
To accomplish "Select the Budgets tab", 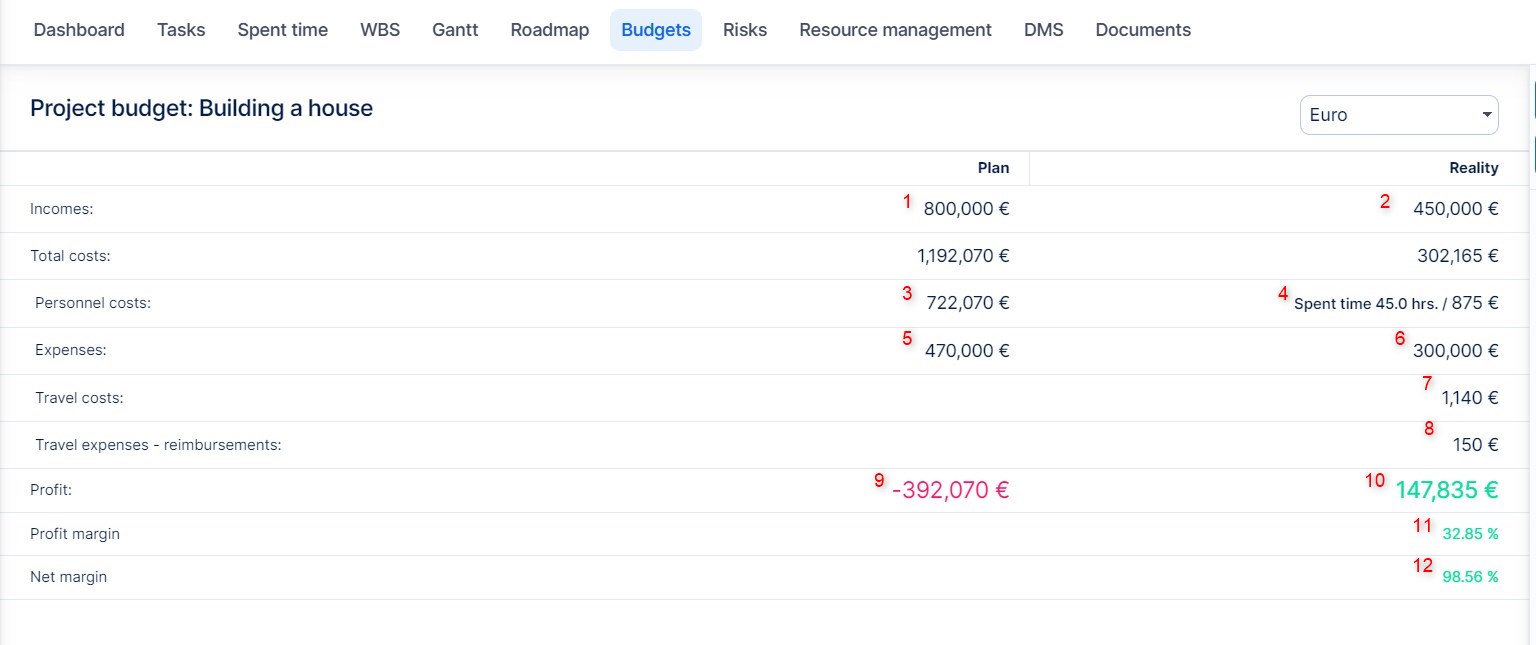I will 656,30.
